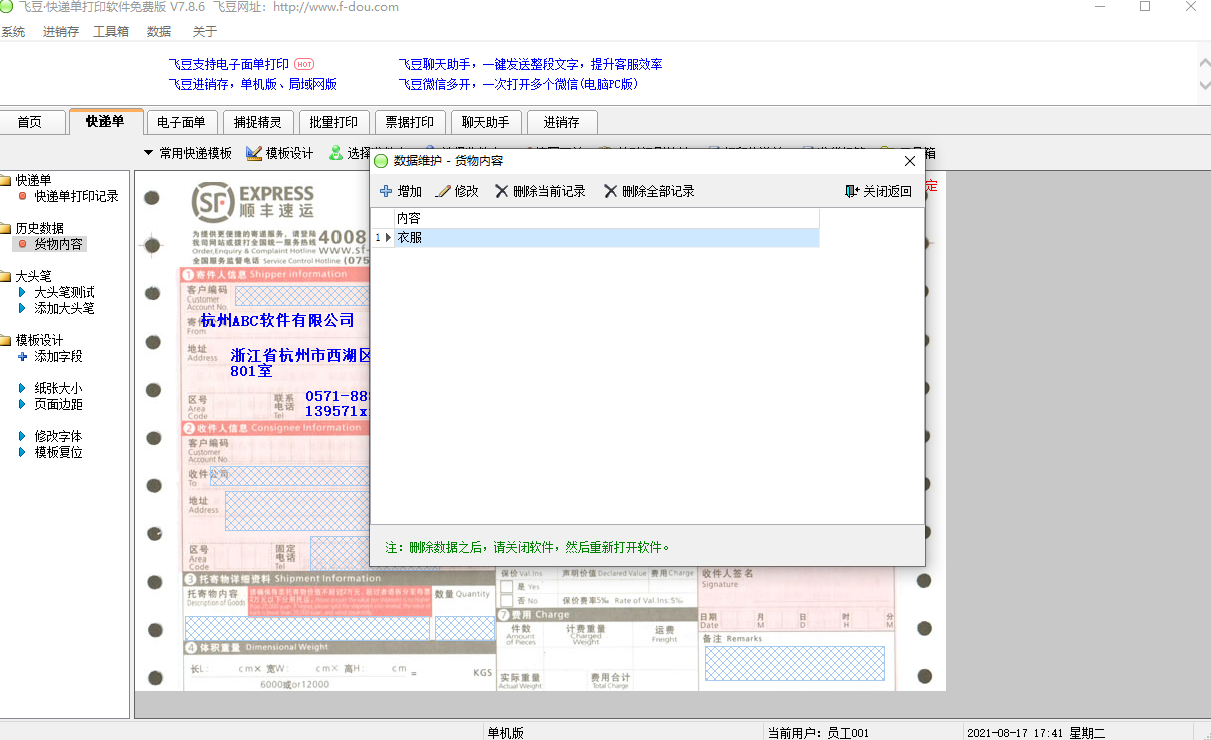Click the blue plus icon next to 增加
This screenshot has width=1211, height=740.
coord(386,191)
